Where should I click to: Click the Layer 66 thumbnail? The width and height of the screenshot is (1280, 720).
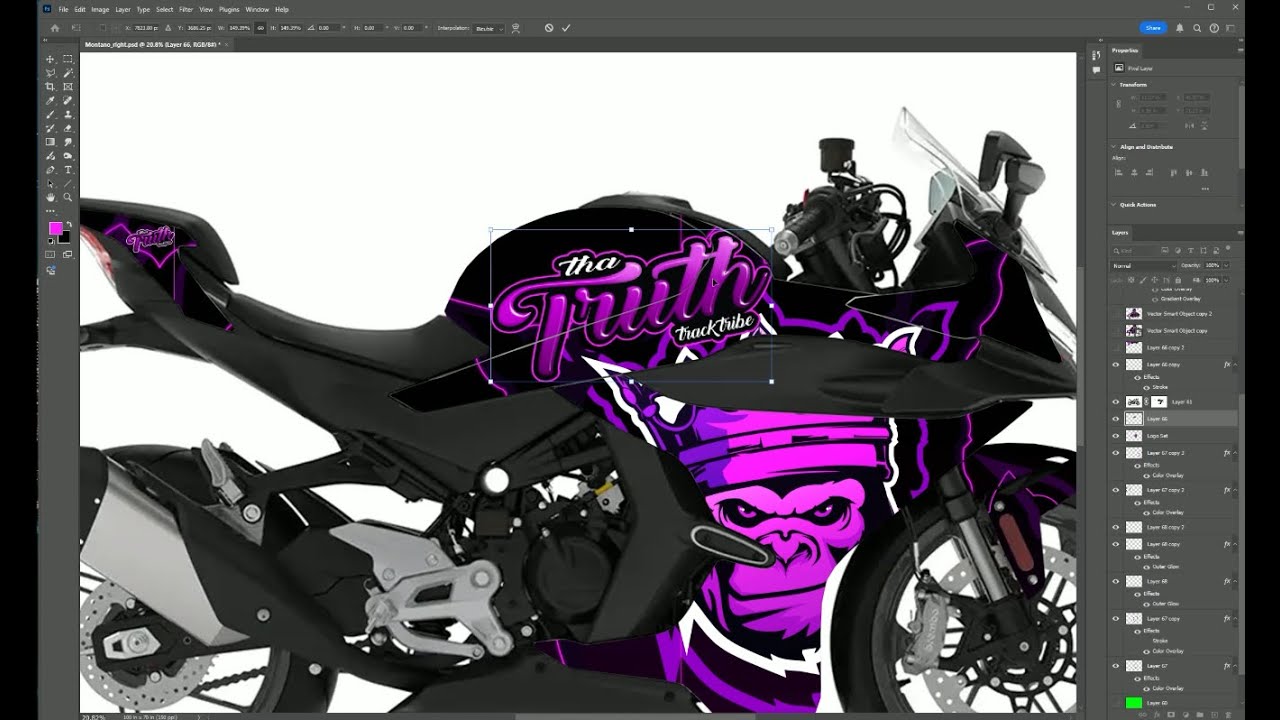tap(1134, 419)
